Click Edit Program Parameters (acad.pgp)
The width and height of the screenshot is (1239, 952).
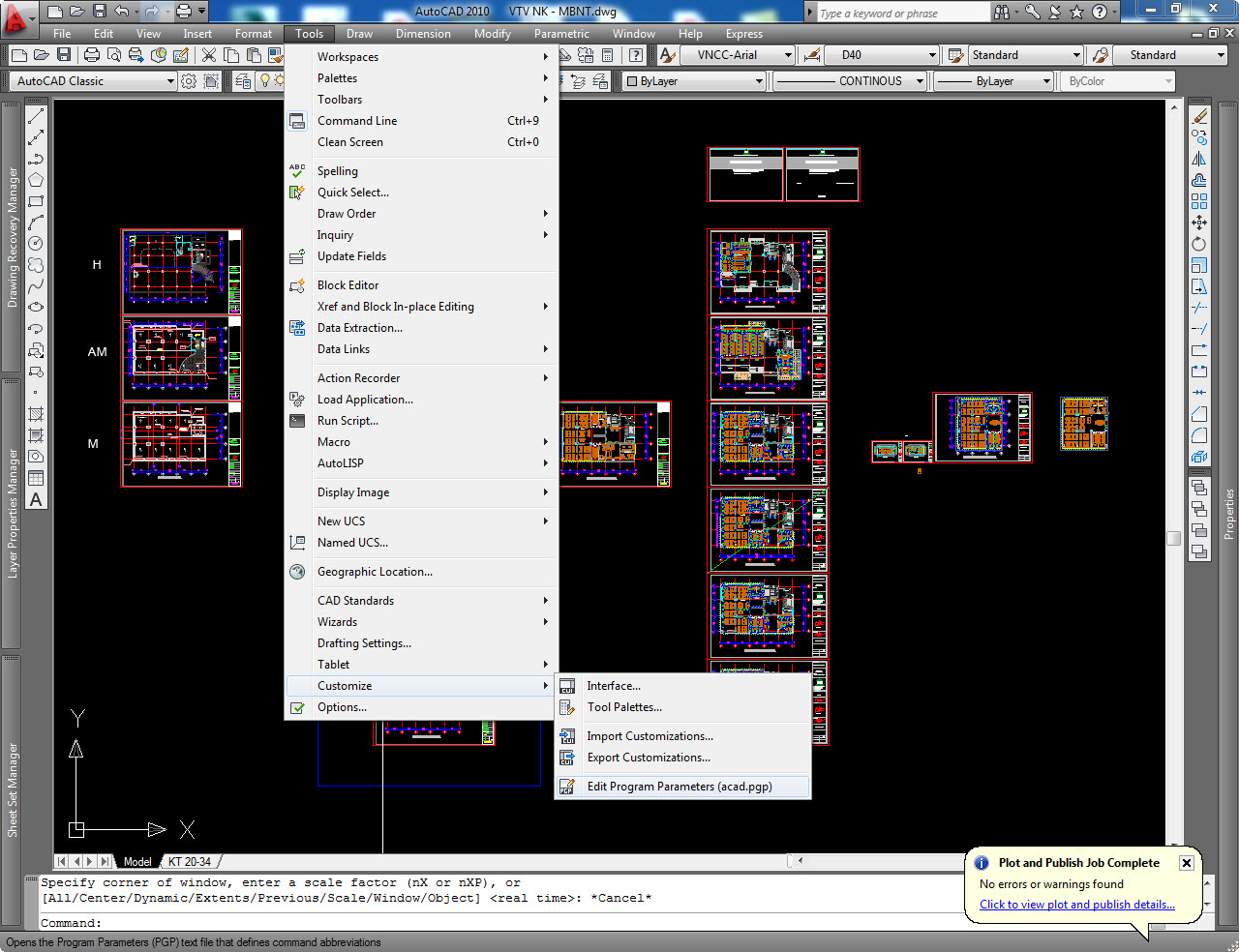(682, 787)
